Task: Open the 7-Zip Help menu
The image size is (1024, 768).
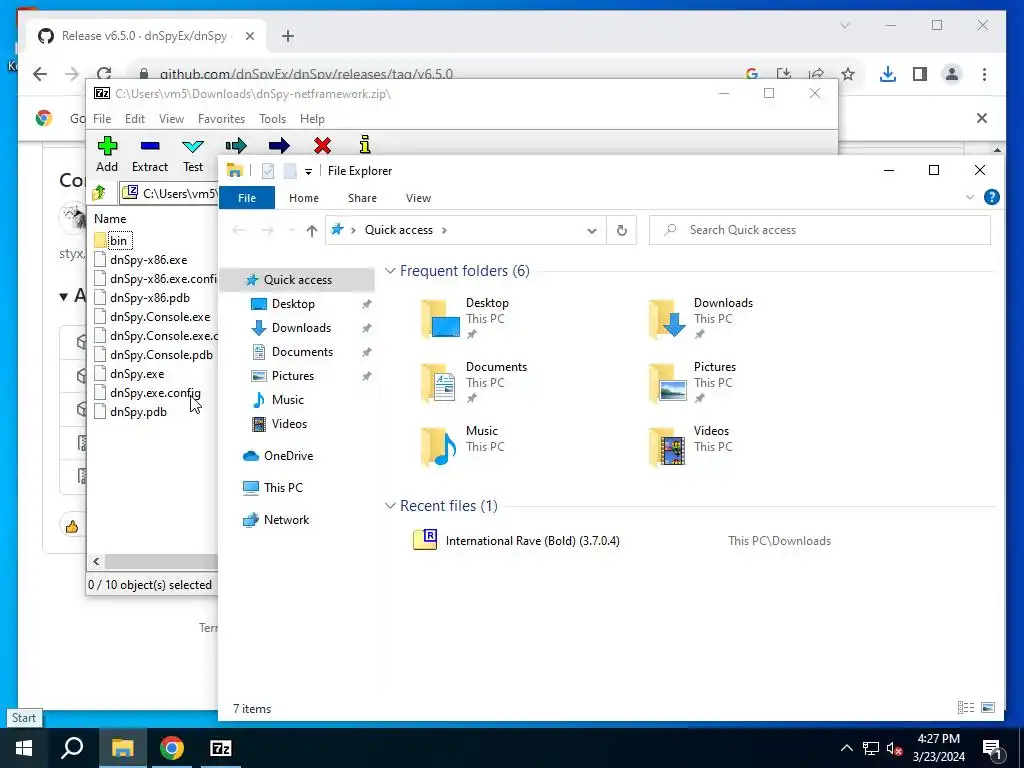Action: pos(312,119)
